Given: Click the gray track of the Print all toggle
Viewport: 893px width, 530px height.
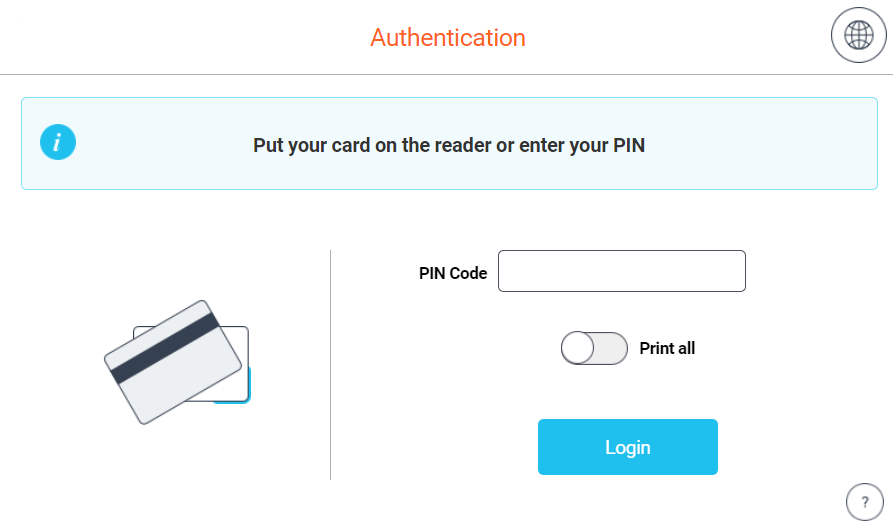Looking at the screenshot, I should 611,348.
